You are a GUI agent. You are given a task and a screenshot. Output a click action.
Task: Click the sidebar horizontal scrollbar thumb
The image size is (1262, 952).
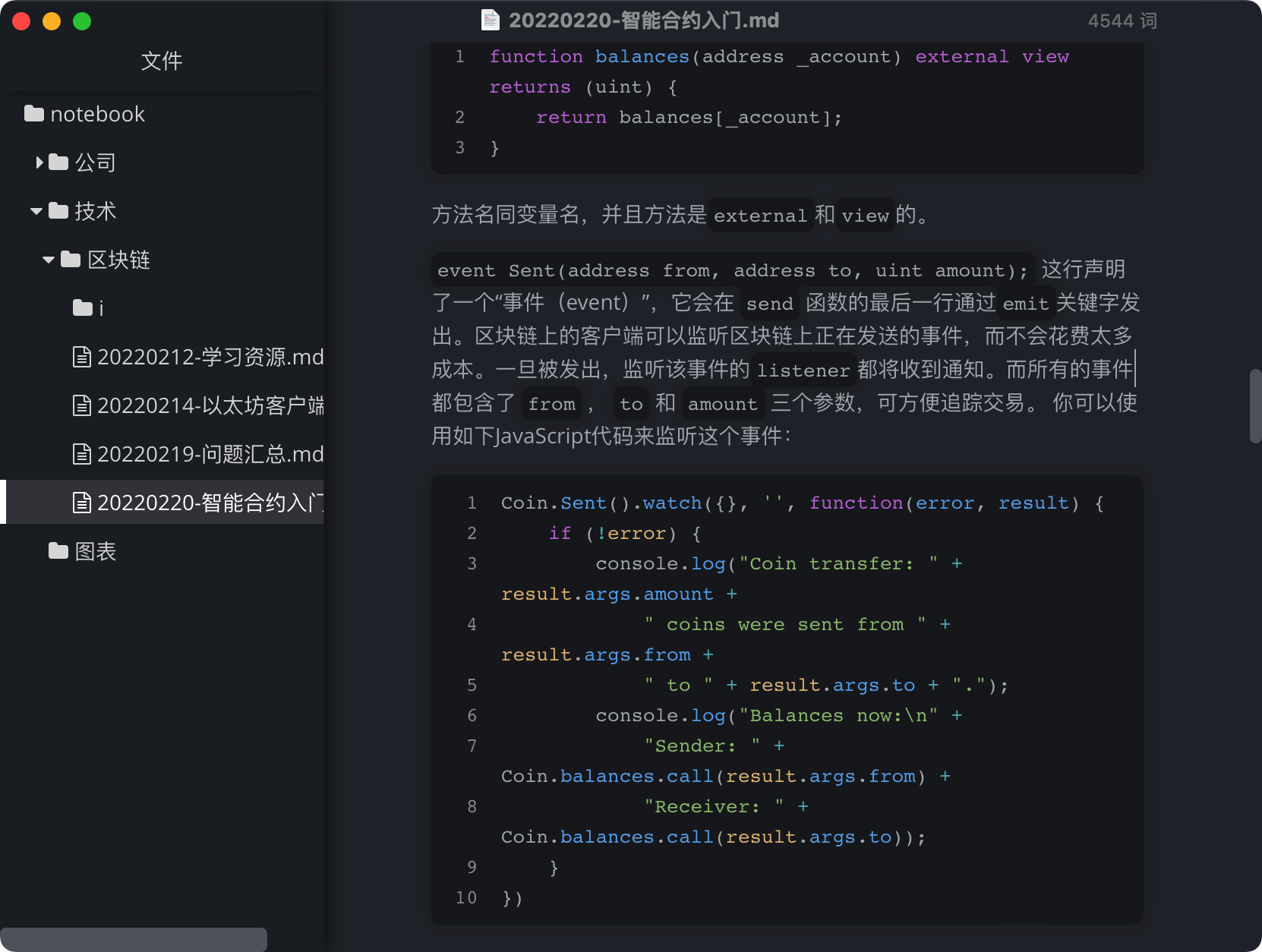click(134, 938)
